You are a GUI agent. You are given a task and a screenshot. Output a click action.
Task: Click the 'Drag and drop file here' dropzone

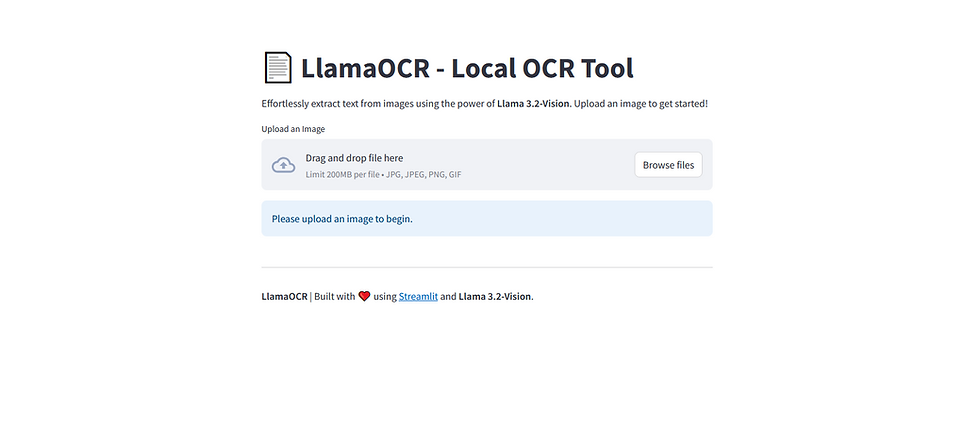(487, 164)
